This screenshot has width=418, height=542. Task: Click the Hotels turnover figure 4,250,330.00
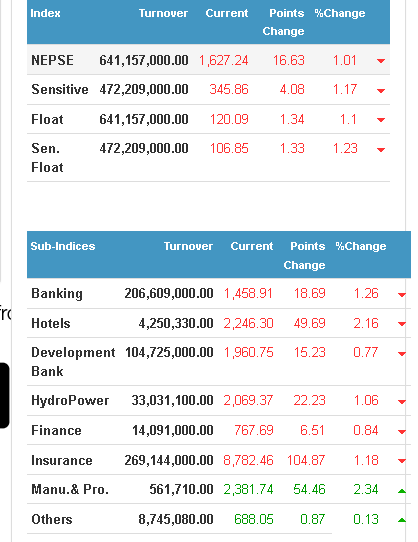[176, 324]
